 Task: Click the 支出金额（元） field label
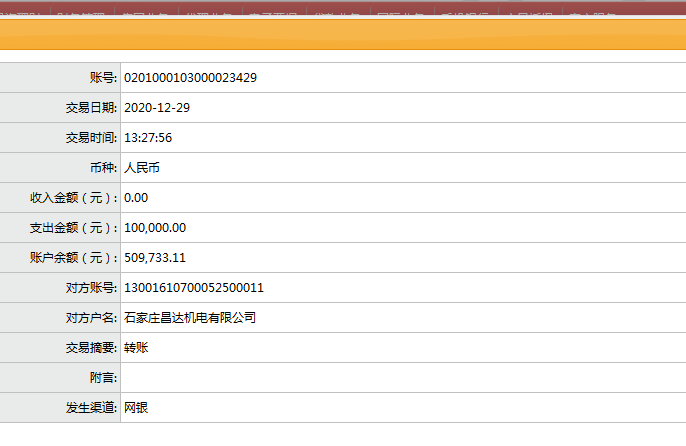pyautogui.click(x=74, y=228)
